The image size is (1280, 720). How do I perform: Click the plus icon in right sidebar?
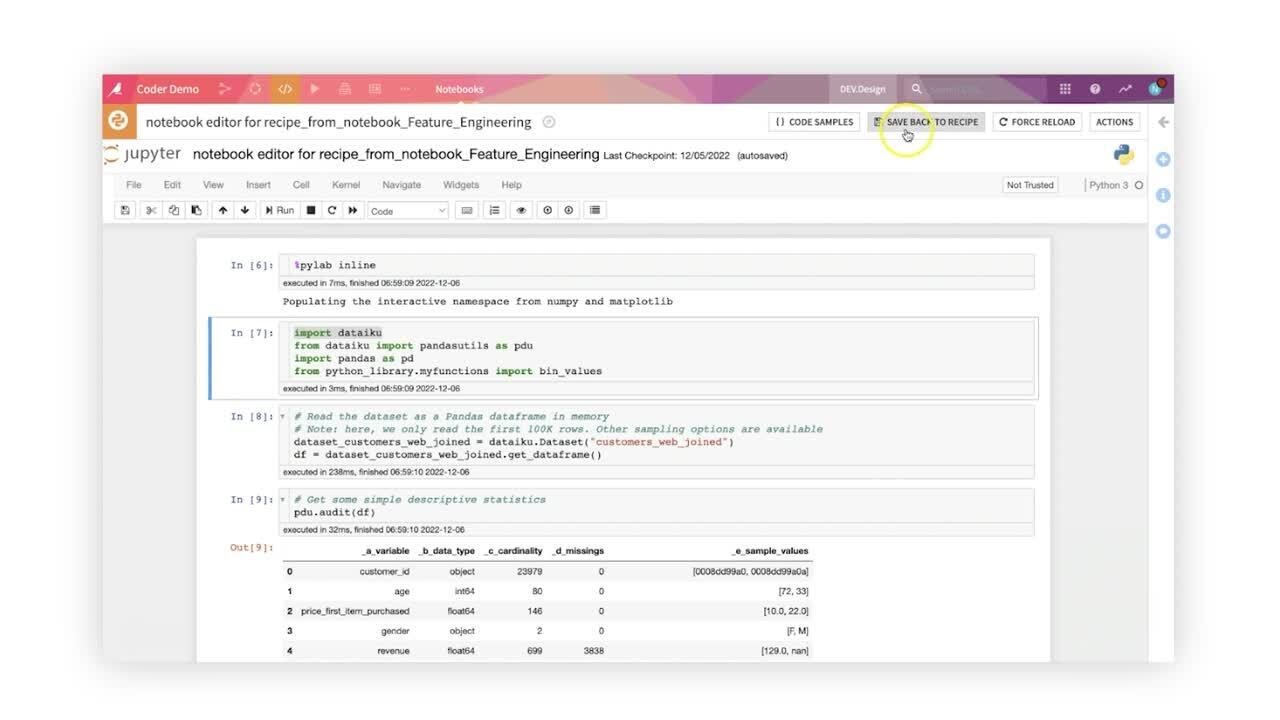(x=1163, y=159)
